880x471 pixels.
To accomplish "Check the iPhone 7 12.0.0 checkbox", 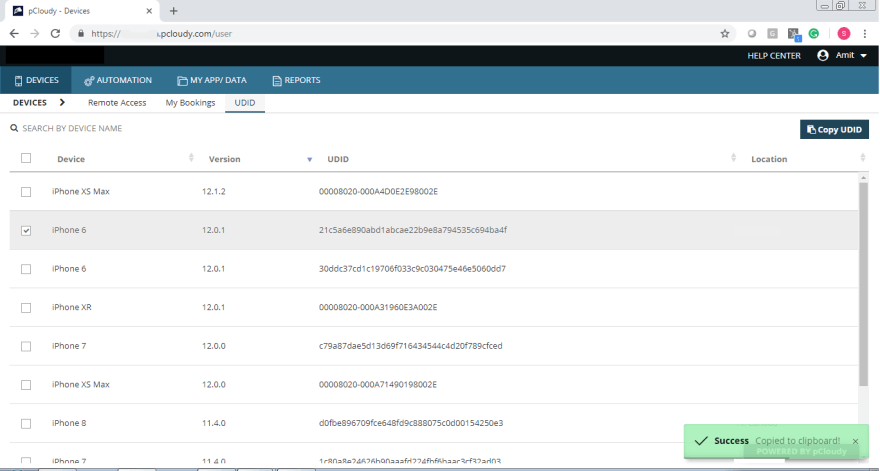I will pyautogui.click(x=26, y=346).
